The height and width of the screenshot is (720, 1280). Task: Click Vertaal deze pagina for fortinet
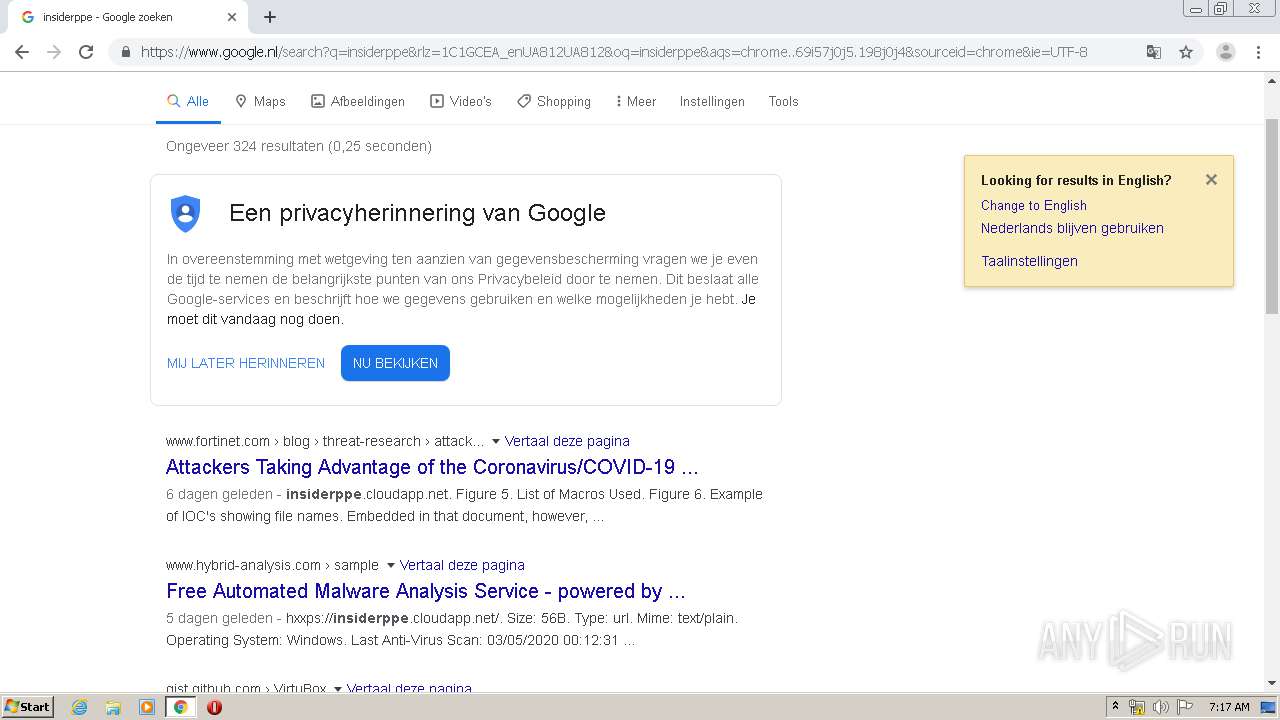coord(567,441)
